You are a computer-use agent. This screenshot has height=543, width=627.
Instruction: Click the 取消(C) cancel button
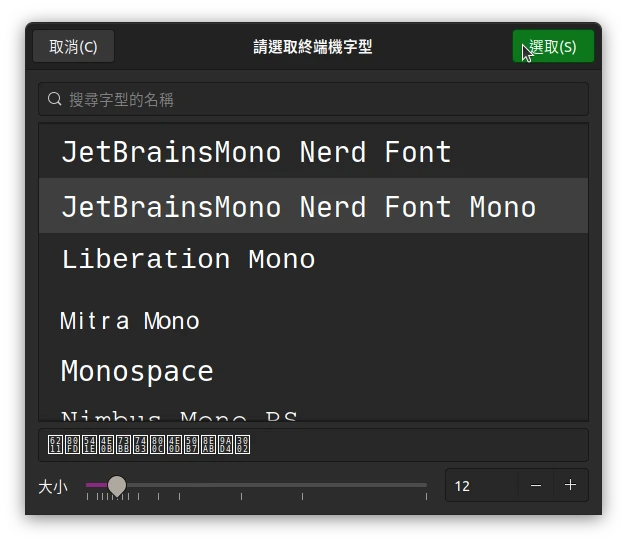(73, 47)
